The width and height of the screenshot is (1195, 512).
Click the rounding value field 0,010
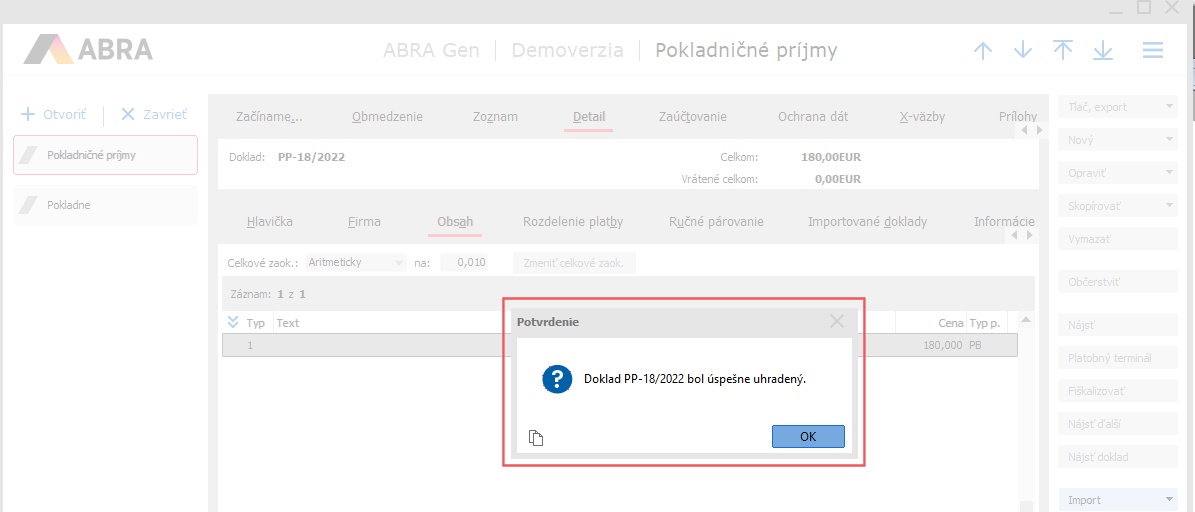coord(466,262)
